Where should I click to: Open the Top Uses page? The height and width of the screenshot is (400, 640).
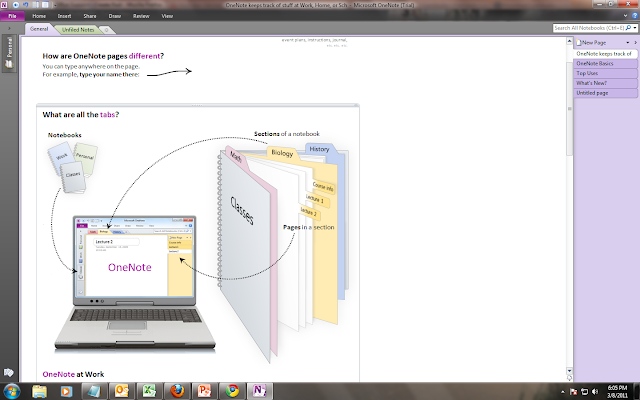coord(605,73)
